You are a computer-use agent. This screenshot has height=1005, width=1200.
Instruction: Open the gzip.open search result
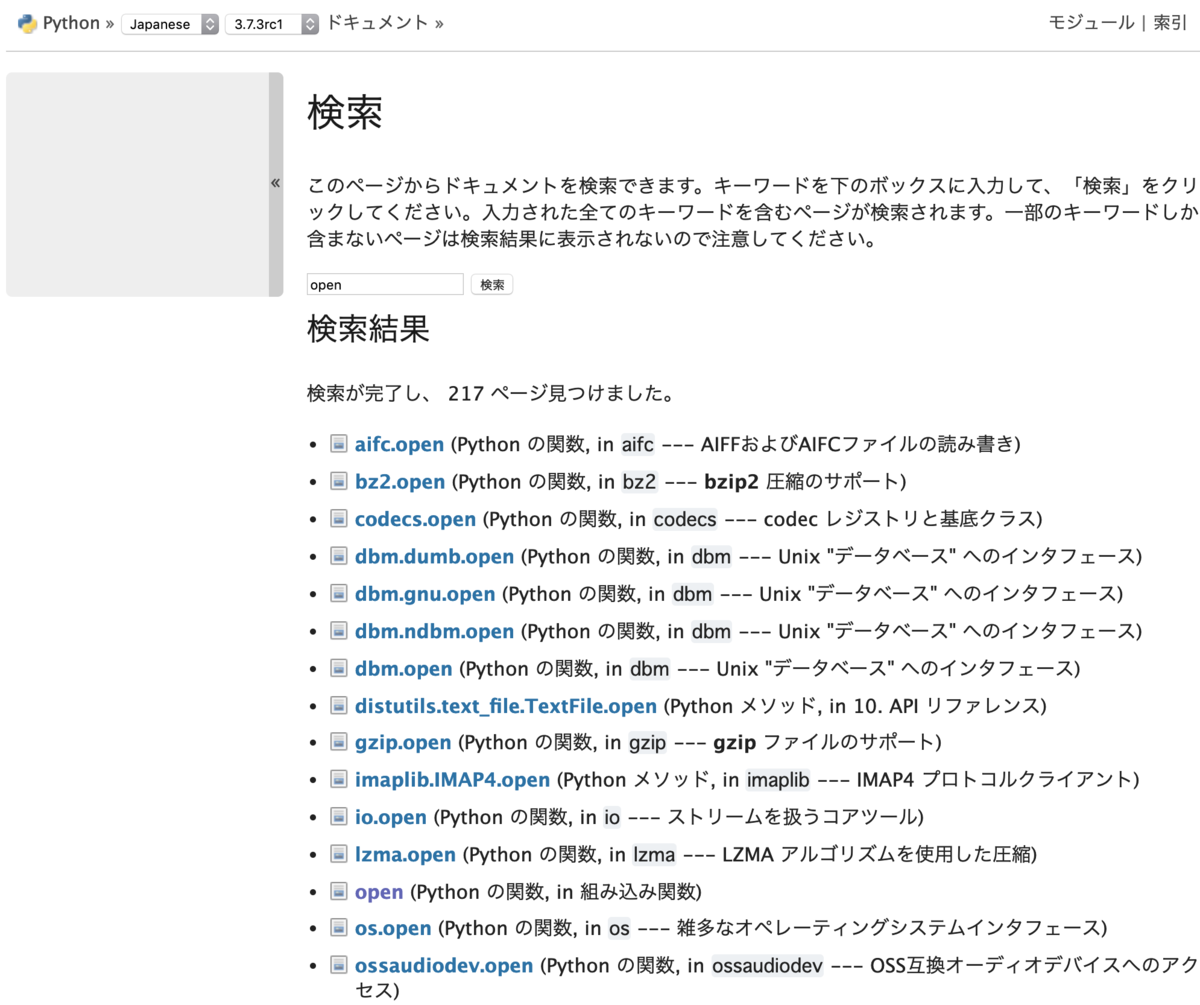[404, 743]
